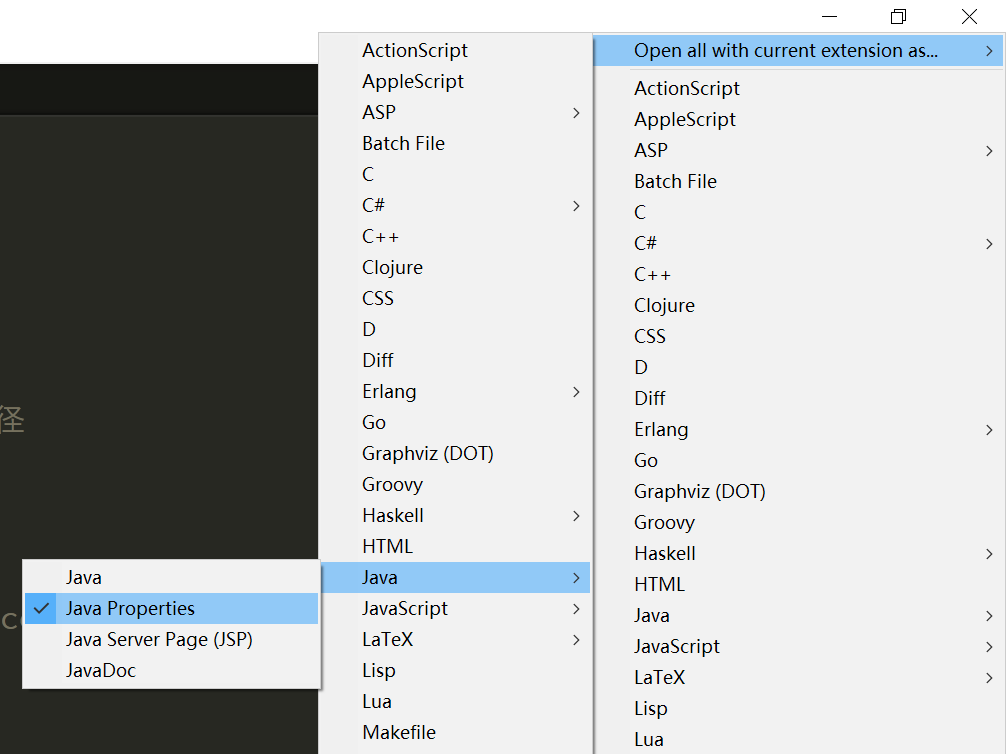Image resolution: width=1006 pixels, height=754 pixels.
Task: Select C in the menu containing Makefile
Action: pyautogui.click(x=455, y=175)
